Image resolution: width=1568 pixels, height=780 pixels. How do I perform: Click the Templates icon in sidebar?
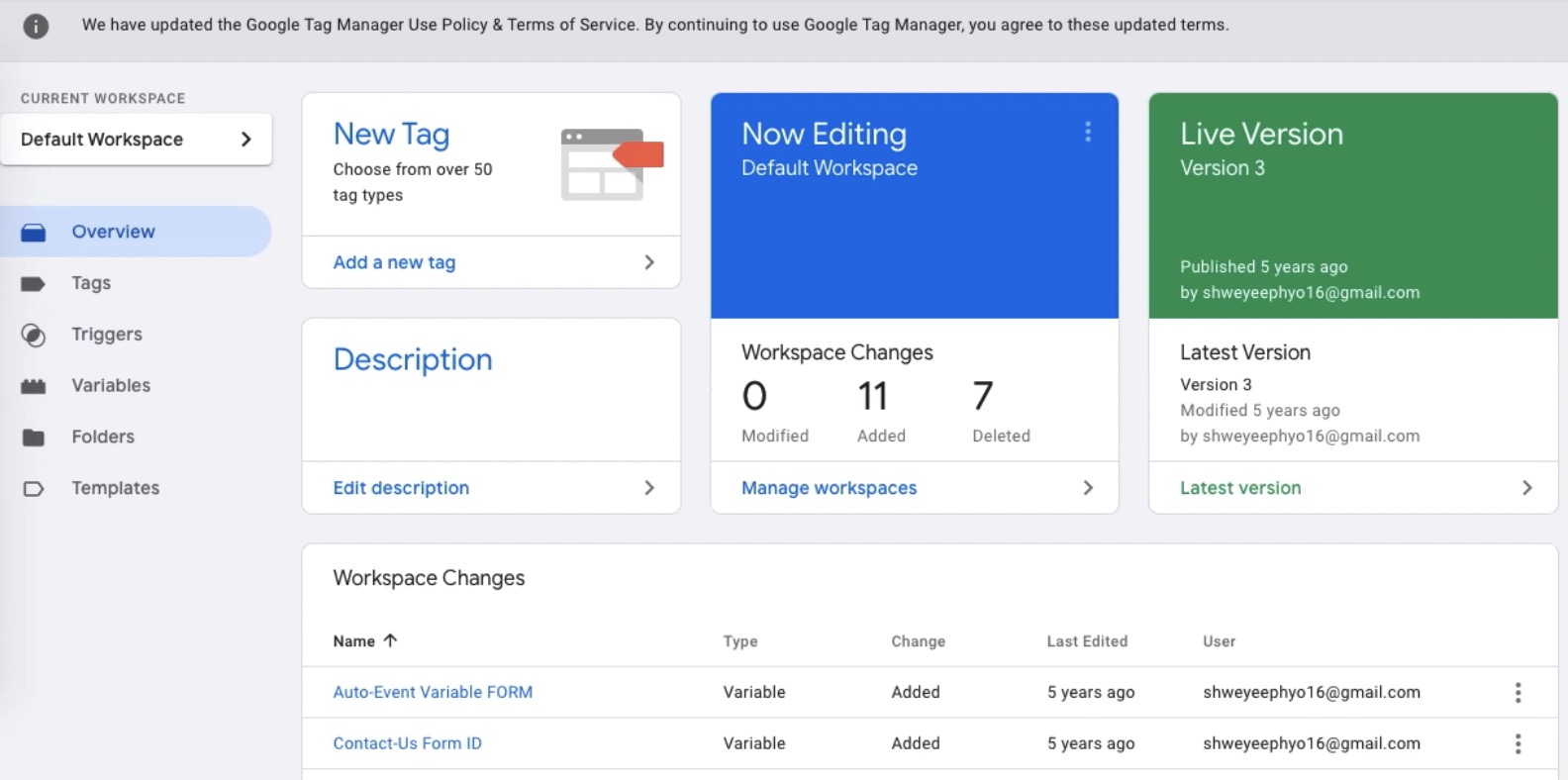(x=34, y=489)
